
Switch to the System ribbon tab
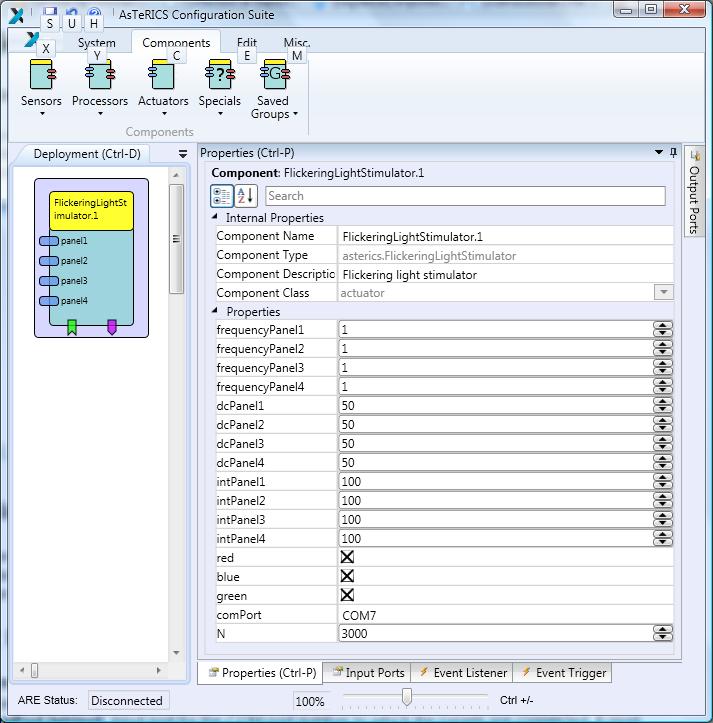click(x=96, y=42)
